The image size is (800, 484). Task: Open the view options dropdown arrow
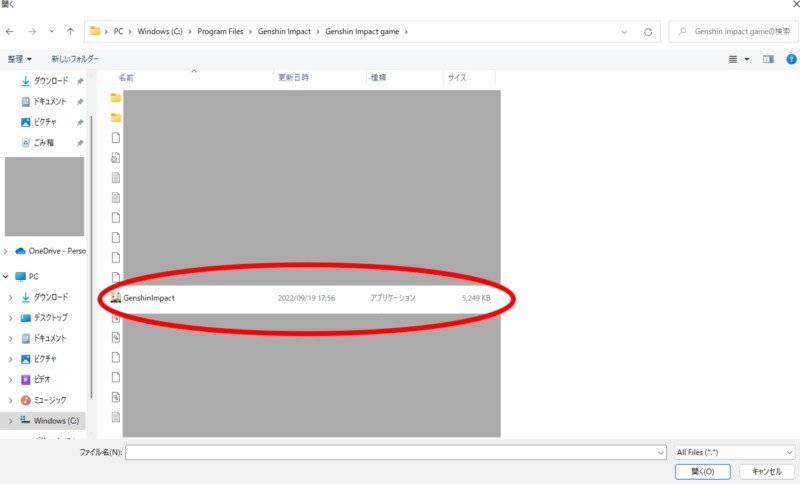click(x=746, y=59)
